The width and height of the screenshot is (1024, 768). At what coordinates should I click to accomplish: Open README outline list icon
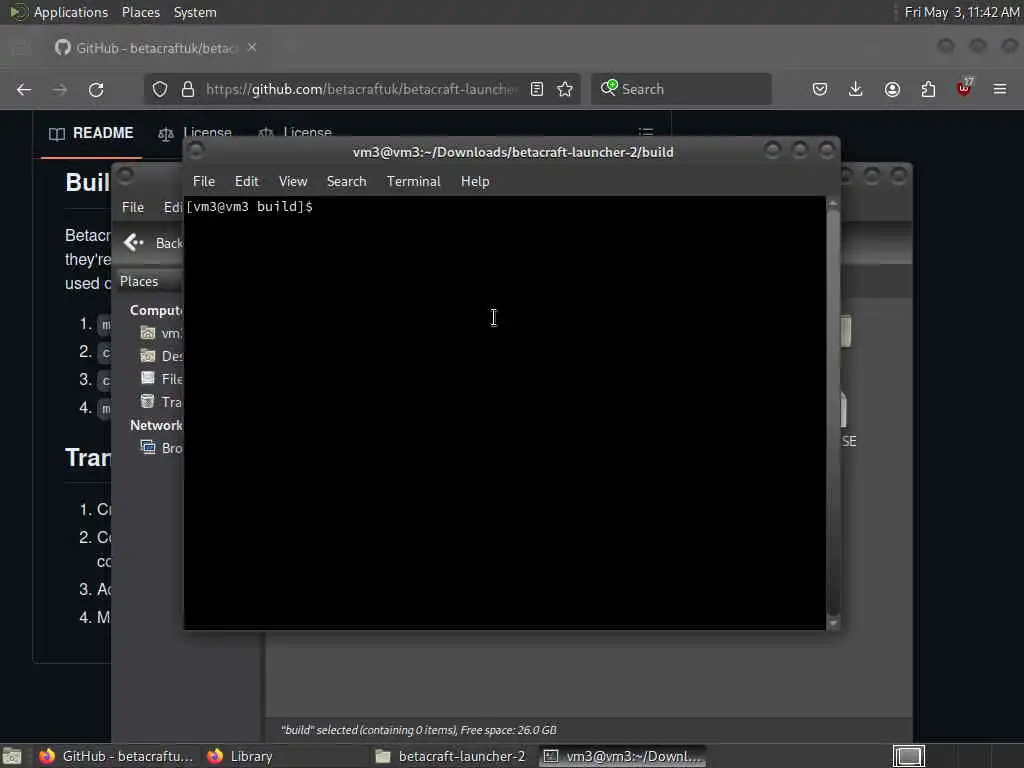[x=646, y=132]
